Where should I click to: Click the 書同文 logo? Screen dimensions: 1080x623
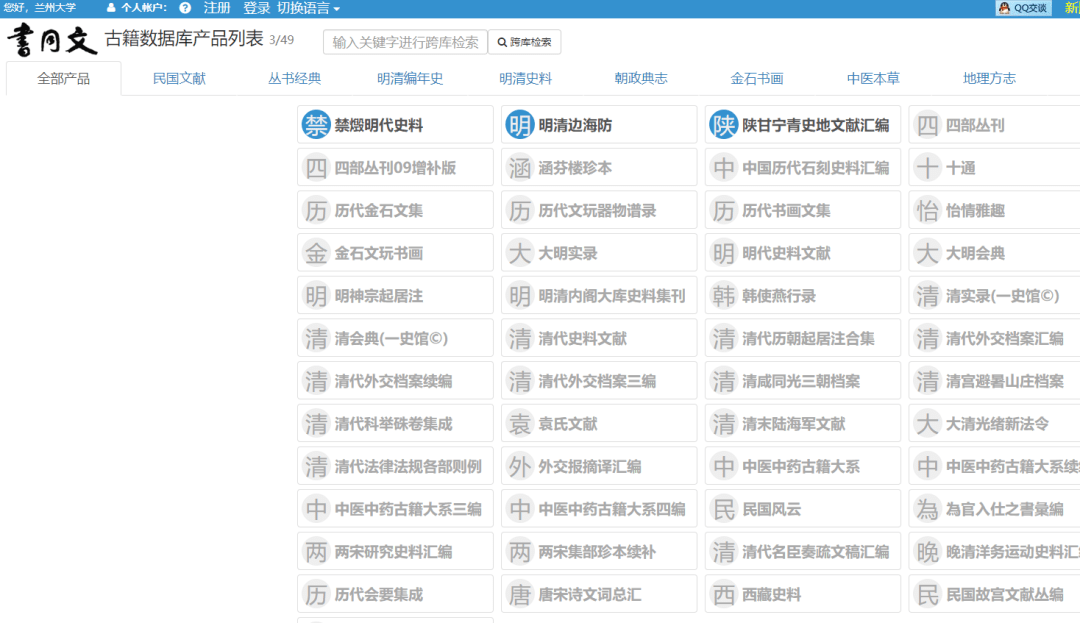coord(52,40)
